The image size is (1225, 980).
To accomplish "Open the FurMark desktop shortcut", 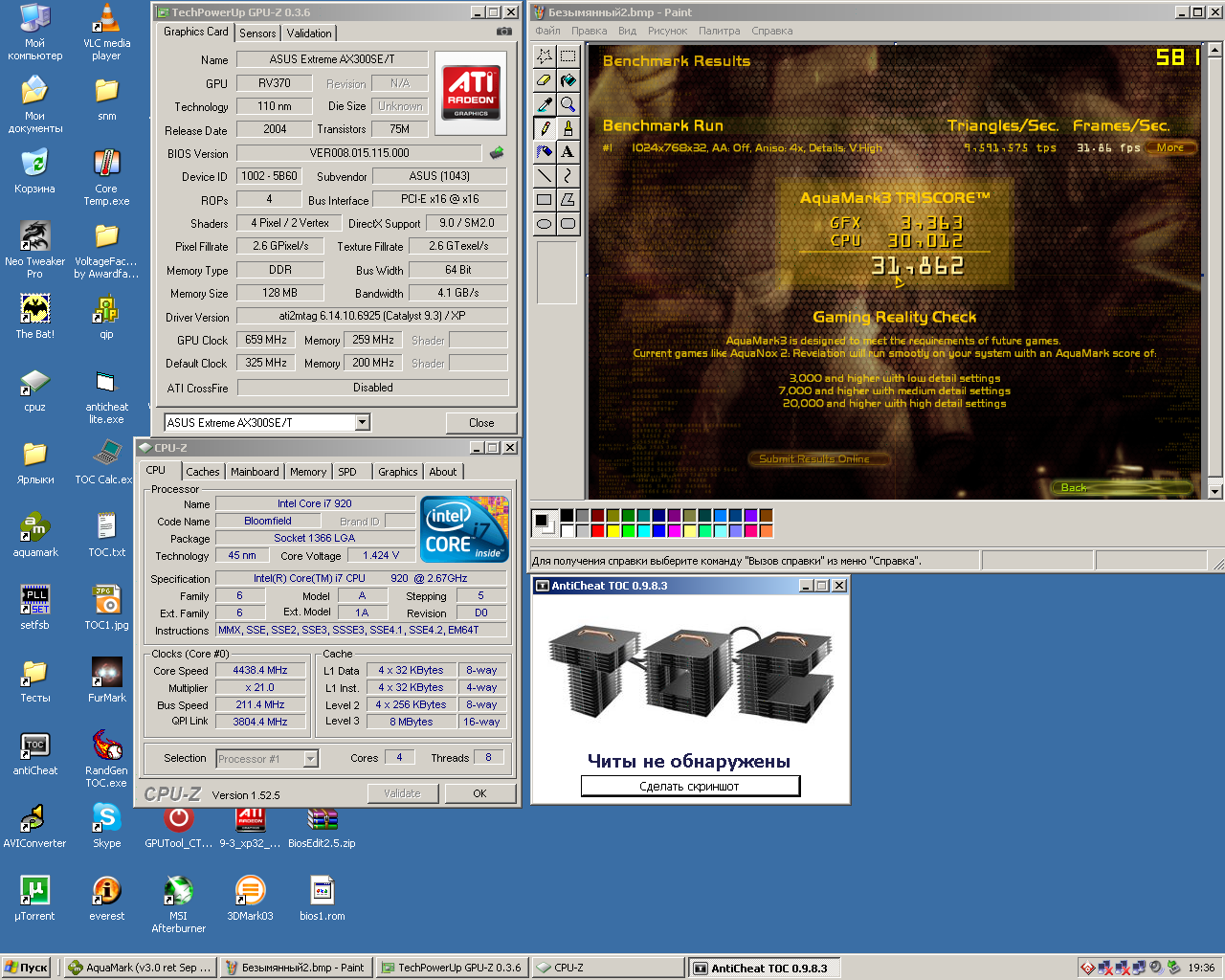I will tap(106, 680).
